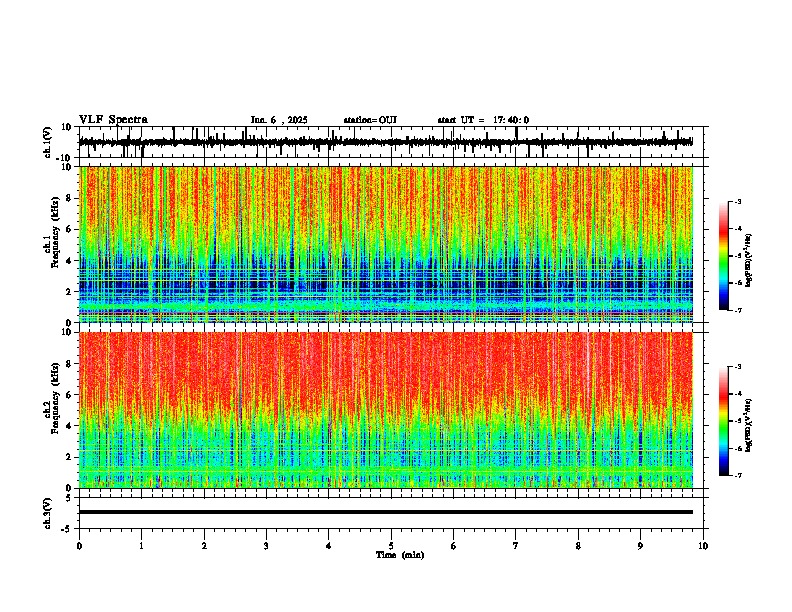Click the ch.1 voltage waveform trace
Viewport: 792px width, 612px height.
click(x=385, y=142)
